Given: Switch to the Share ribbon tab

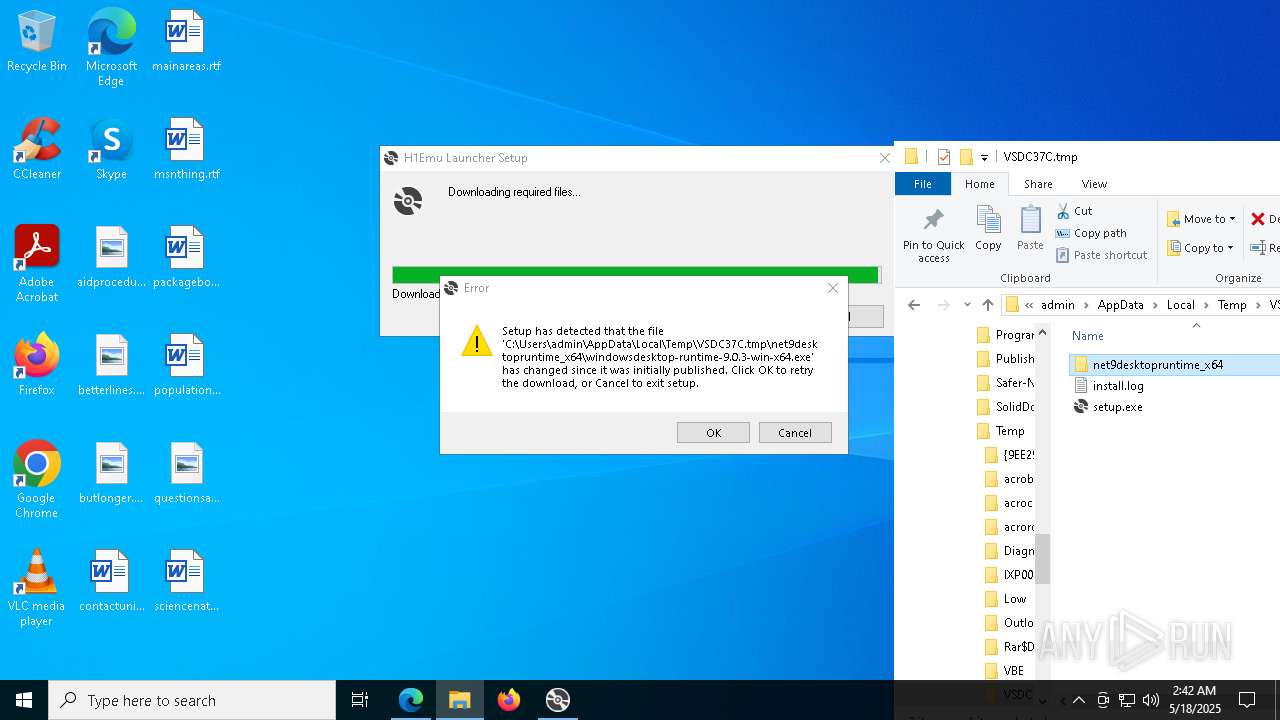Looking at the screenshot, I should [x=1038, y=184].
